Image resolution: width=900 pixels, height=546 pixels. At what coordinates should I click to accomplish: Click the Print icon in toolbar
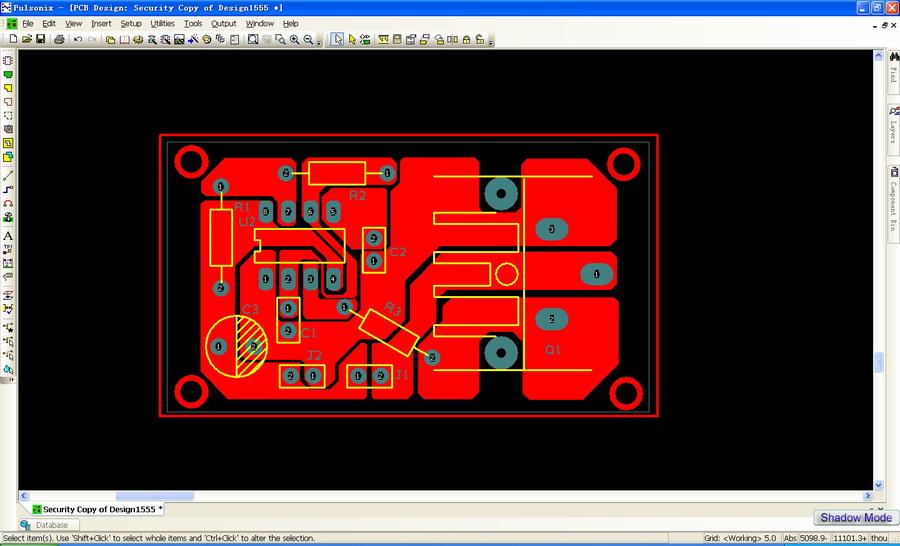pos(59,39)
